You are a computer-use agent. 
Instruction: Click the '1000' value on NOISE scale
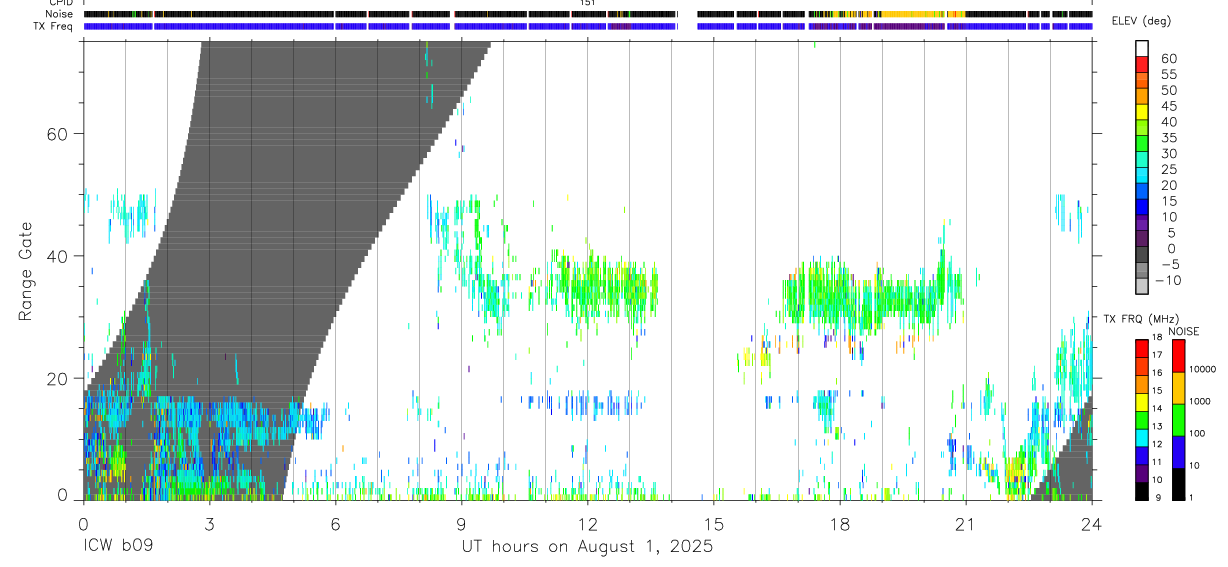coord(1199,401)
